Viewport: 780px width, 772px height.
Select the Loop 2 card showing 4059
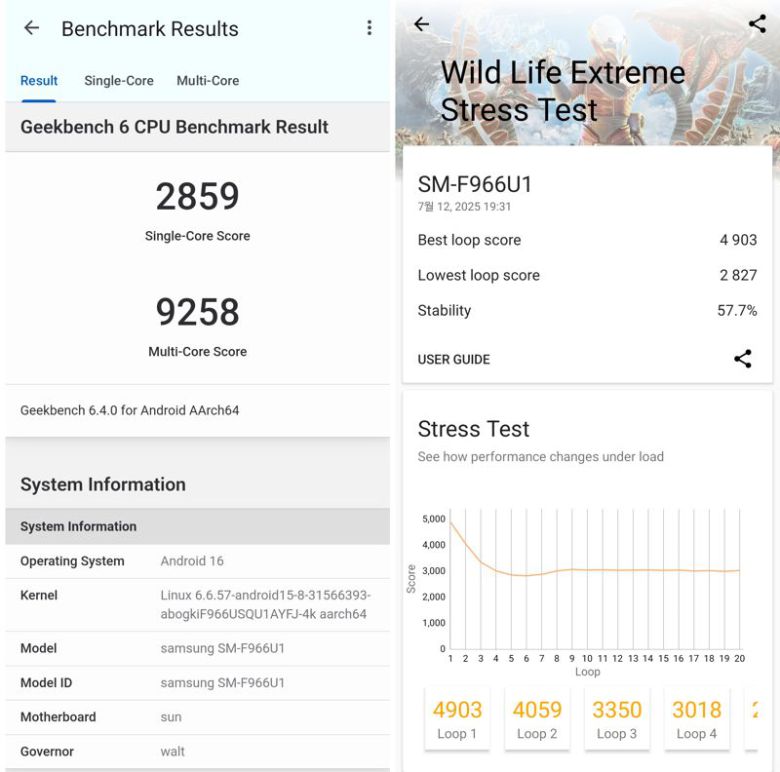click(538, 718)
